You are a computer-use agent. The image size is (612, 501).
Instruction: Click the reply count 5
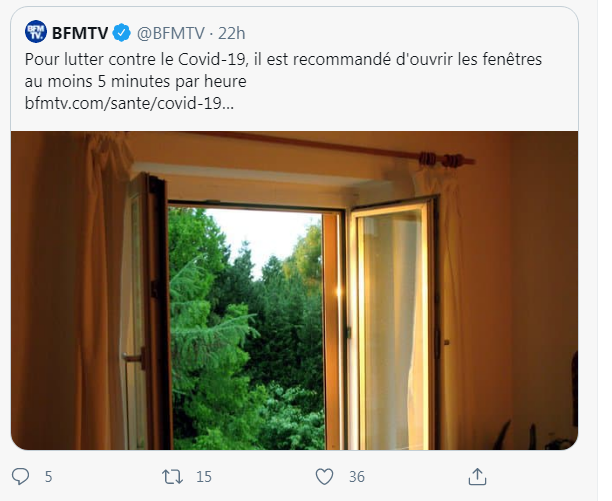[x=48, y=477]
